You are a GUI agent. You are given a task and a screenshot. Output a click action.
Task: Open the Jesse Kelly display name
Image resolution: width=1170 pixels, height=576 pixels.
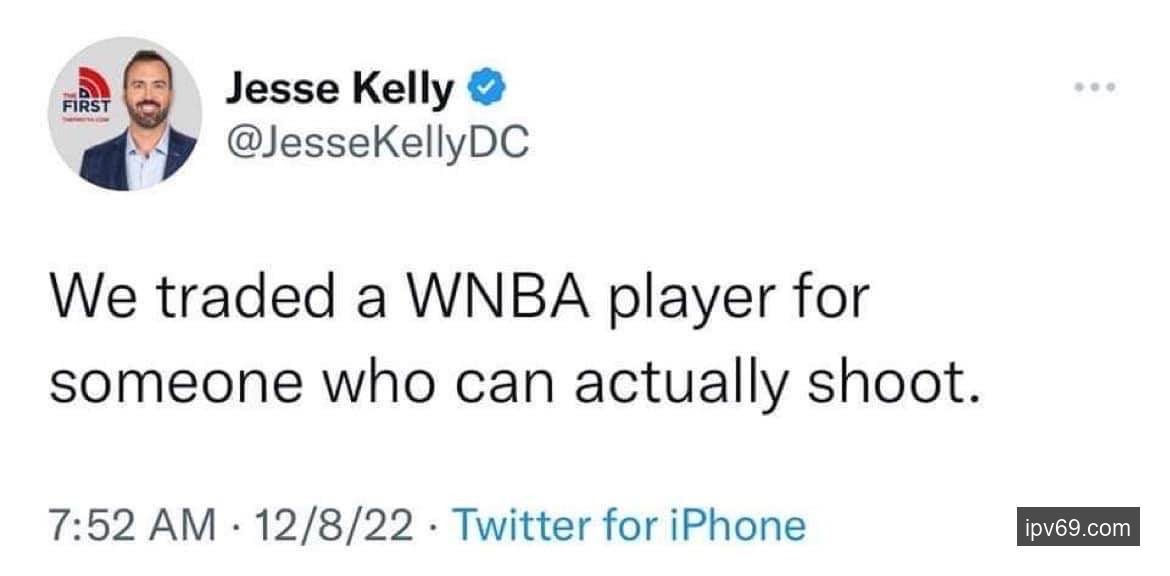(339, 91)
